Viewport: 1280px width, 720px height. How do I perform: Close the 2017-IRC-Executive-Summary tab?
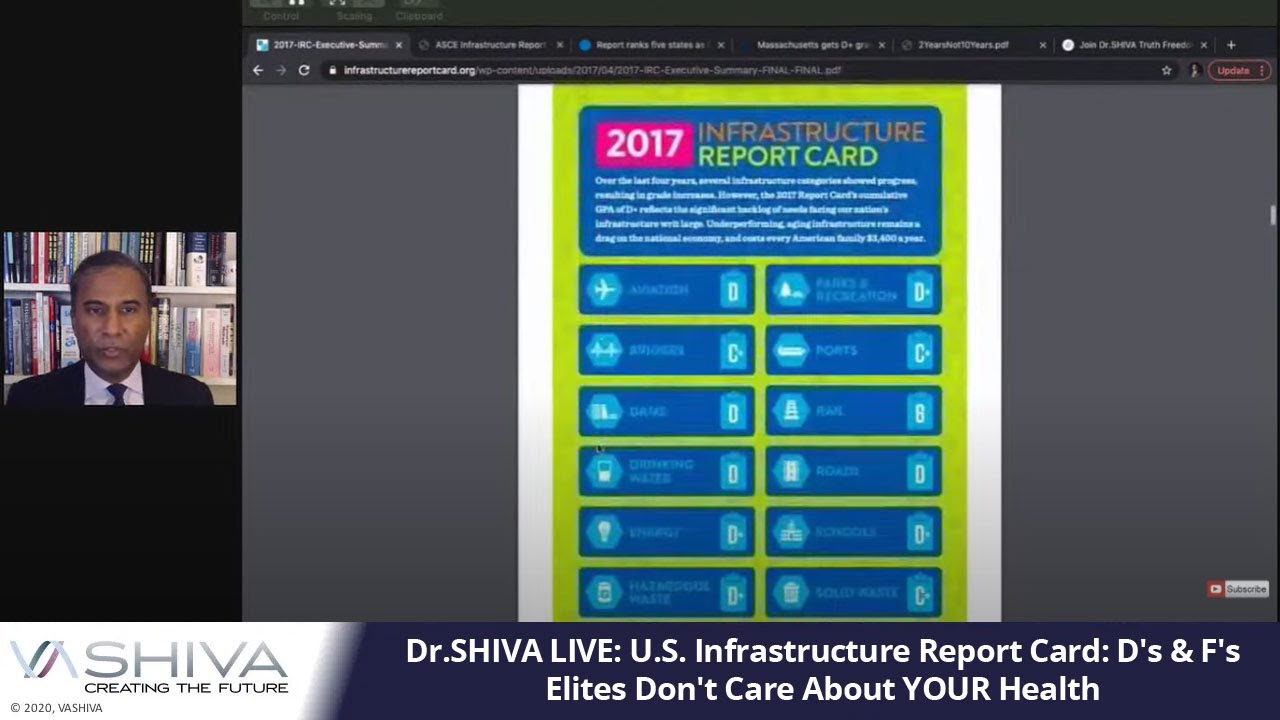(399, 45)
